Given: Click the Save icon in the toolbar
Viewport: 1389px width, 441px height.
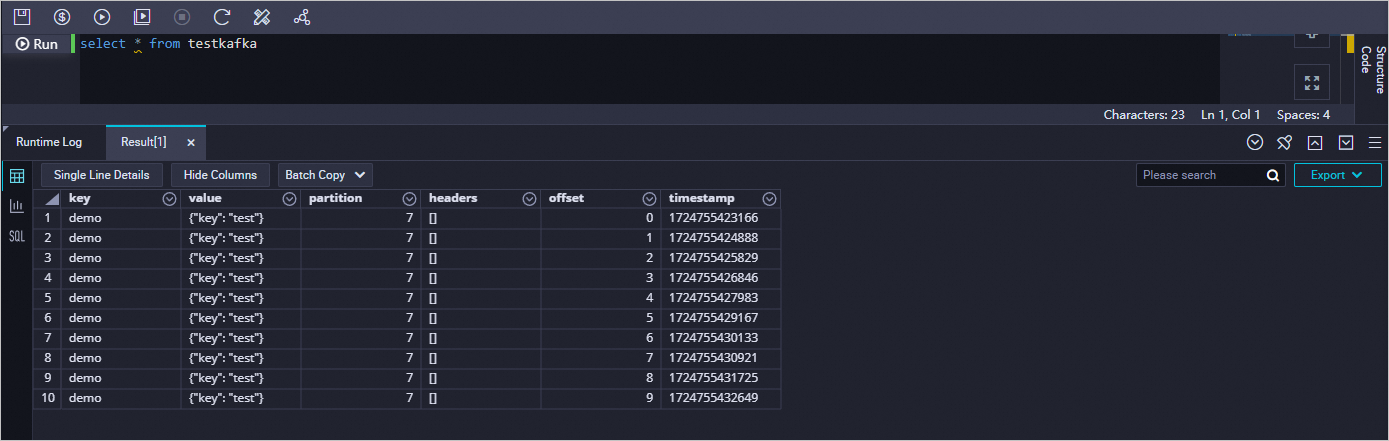Looking at the screenshot, I should tap(22, 16).
